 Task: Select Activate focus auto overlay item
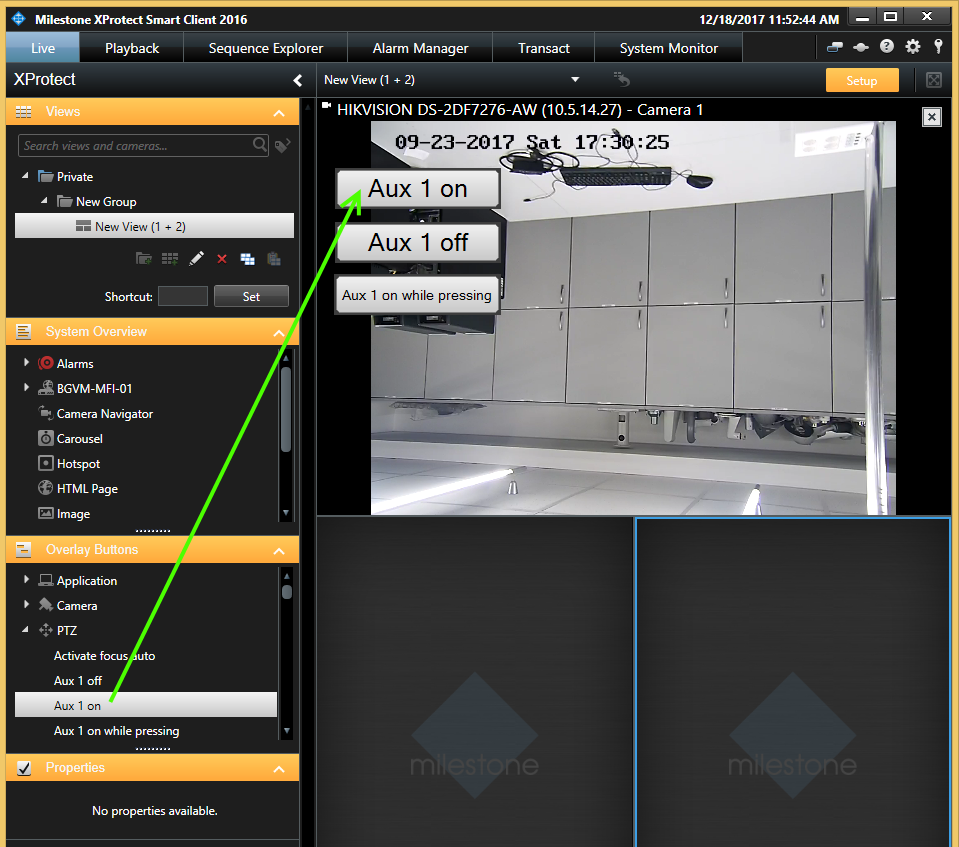[x=104, y=656]
